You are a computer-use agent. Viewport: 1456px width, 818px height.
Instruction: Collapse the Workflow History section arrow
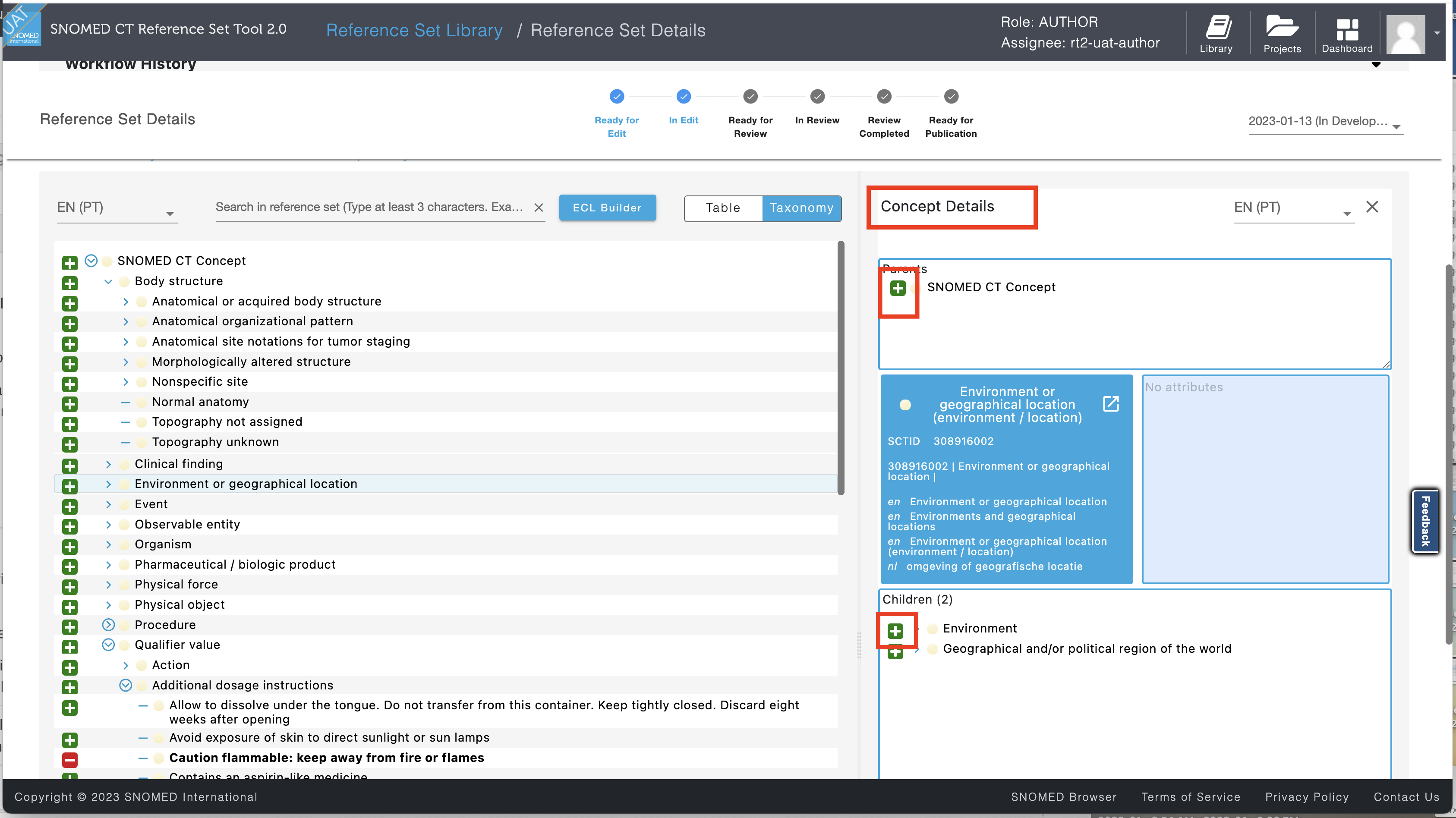coord(1376,64)
